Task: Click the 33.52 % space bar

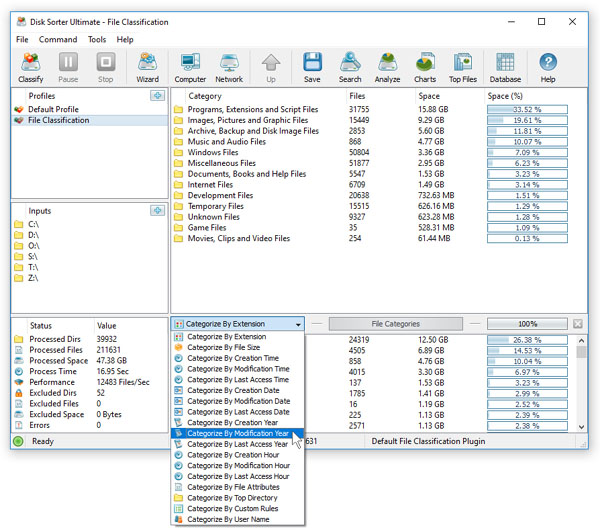Action: click(527, 109)
